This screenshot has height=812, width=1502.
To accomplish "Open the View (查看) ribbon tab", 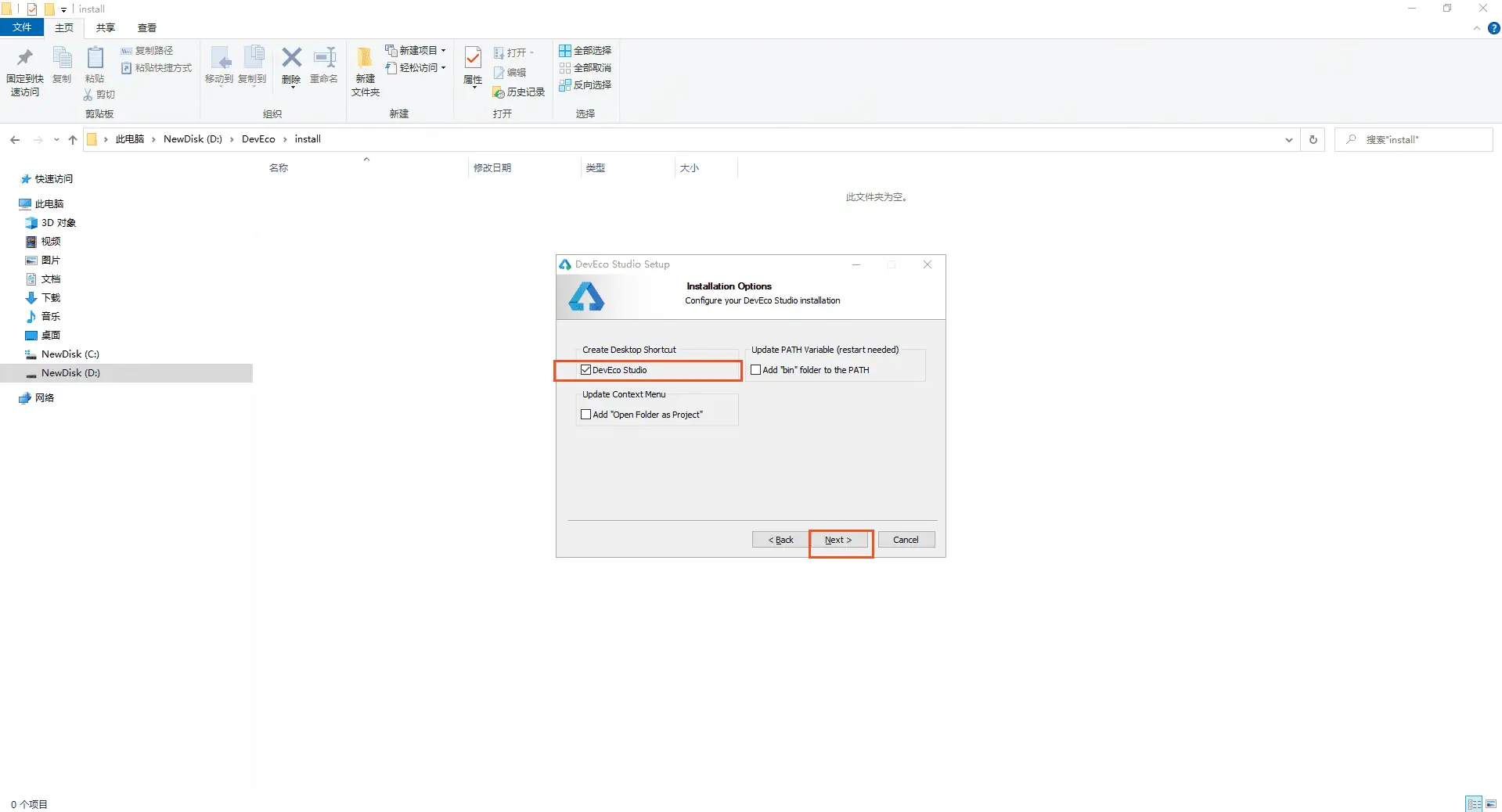I will (147, 27).
